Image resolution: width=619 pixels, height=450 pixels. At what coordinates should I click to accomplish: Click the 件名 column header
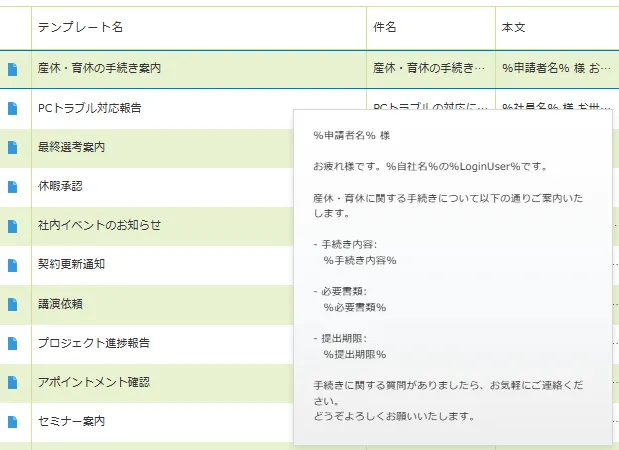pos(385,28)
